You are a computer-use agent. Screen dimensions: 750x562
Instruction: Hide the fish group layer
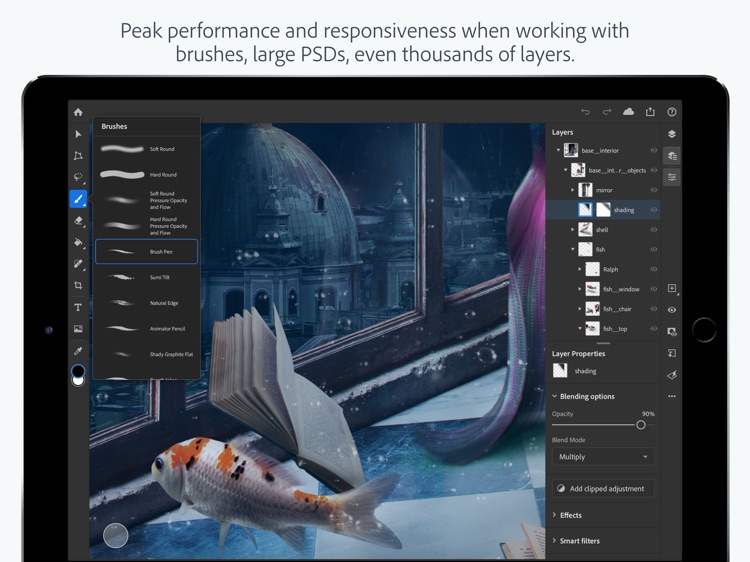point(653,249)
